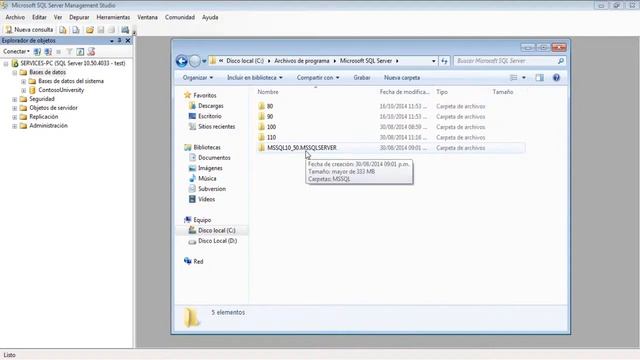Select the ContosoUniversity database
The width and height of the screenshot is (640, 360).
61,90
